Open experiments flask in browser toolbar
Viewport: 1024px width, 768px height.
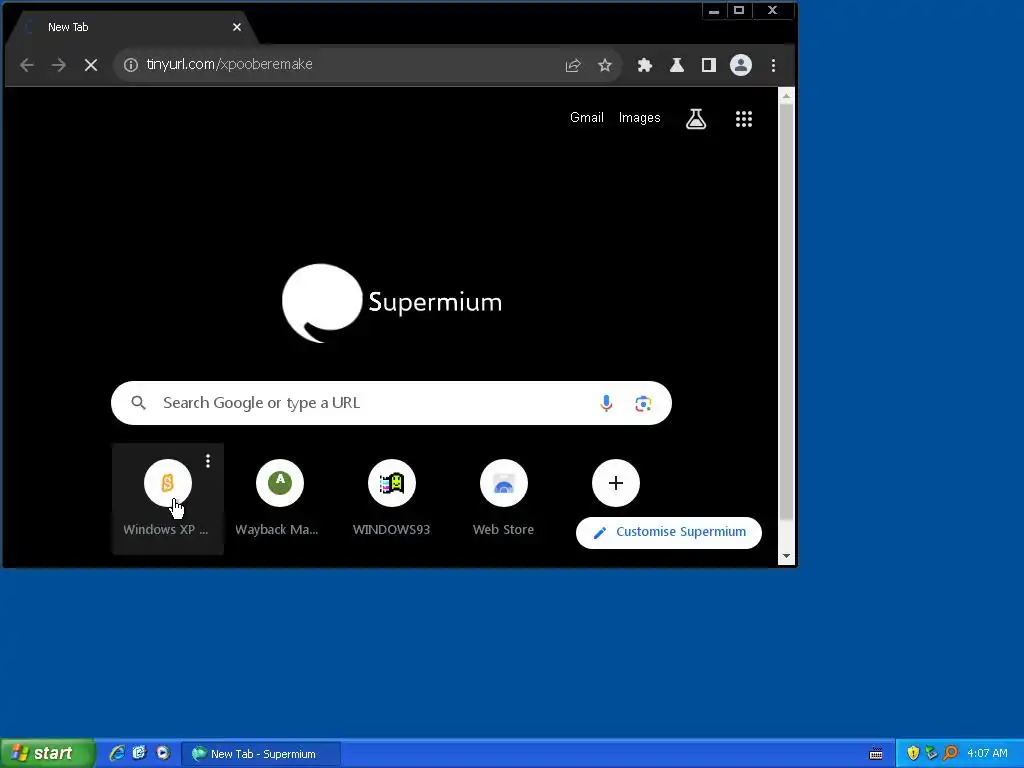tap(677, 65)
